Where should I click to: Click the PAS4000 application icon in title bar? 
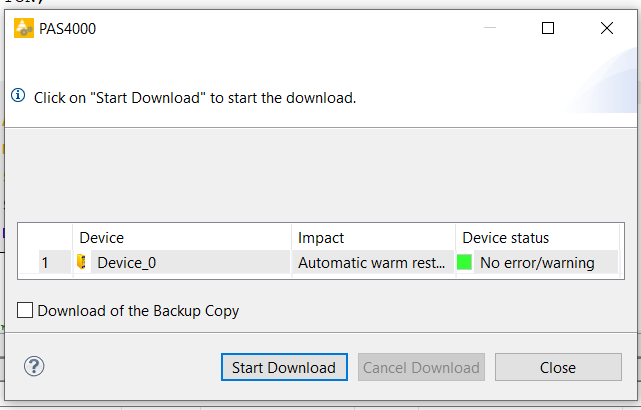coord(24,28)
